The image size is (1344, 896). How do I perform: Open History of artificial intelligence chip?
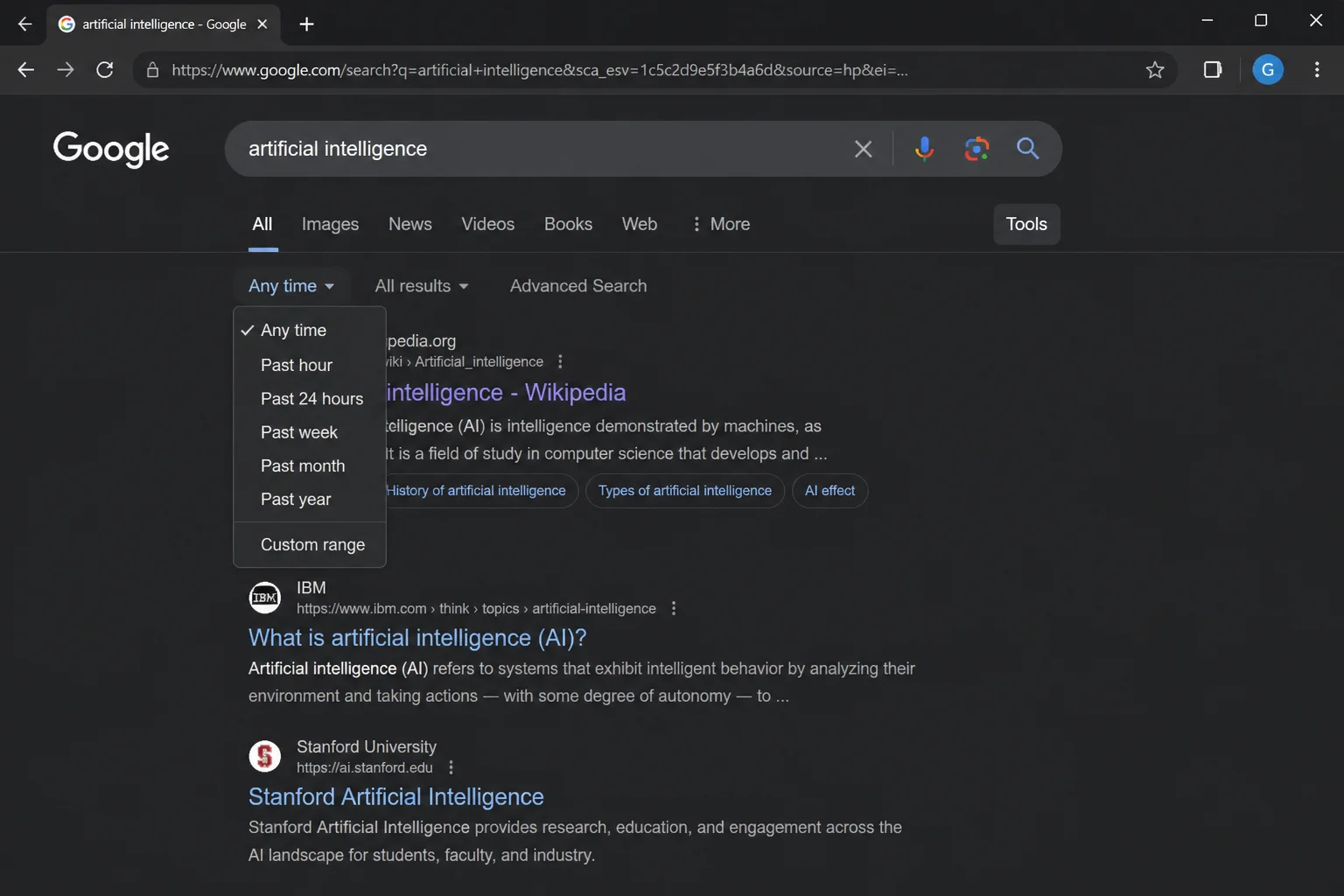point(481,491)
